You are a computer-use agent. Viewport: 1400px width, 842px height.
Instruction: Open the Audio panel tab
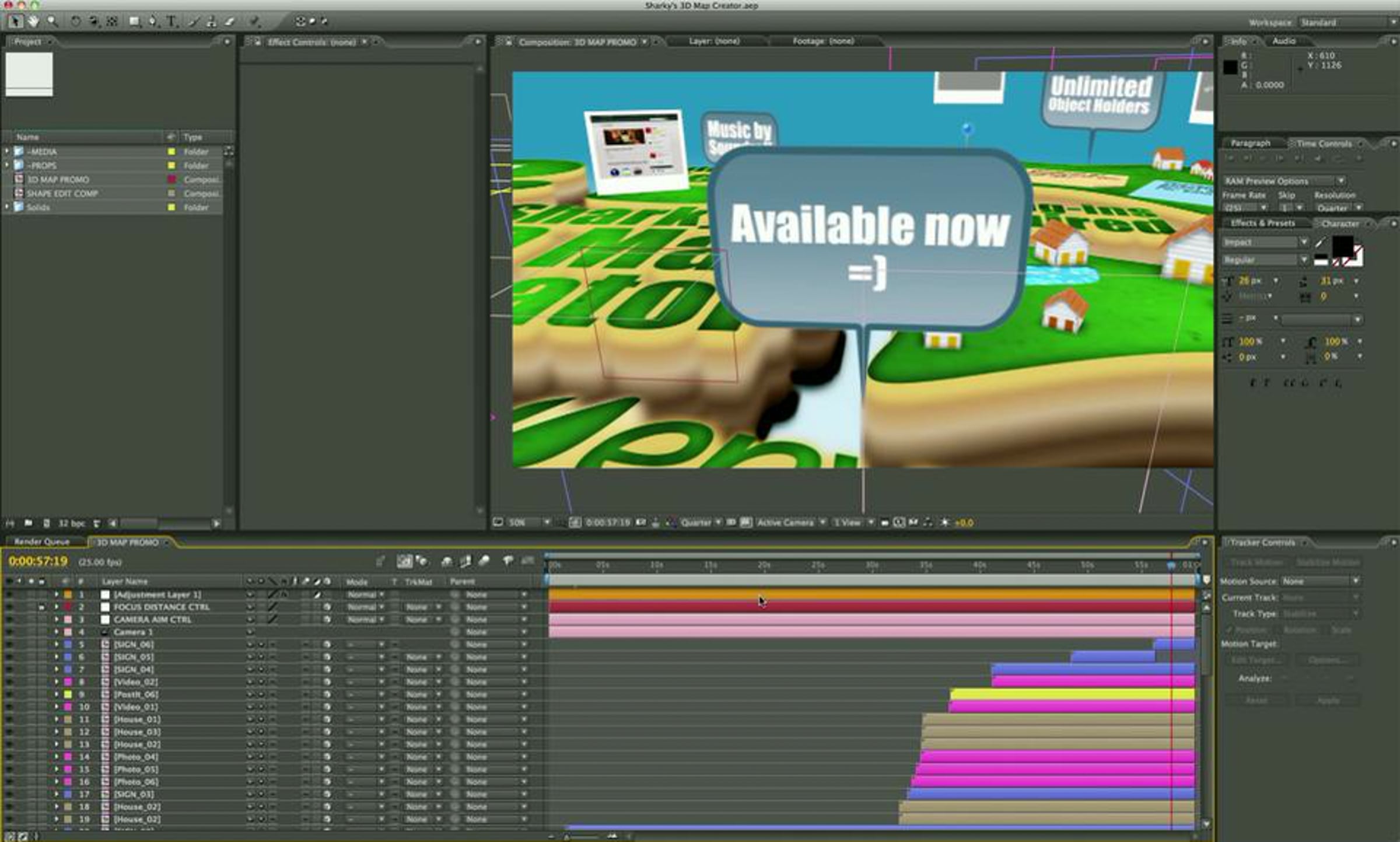(1284, 41)
